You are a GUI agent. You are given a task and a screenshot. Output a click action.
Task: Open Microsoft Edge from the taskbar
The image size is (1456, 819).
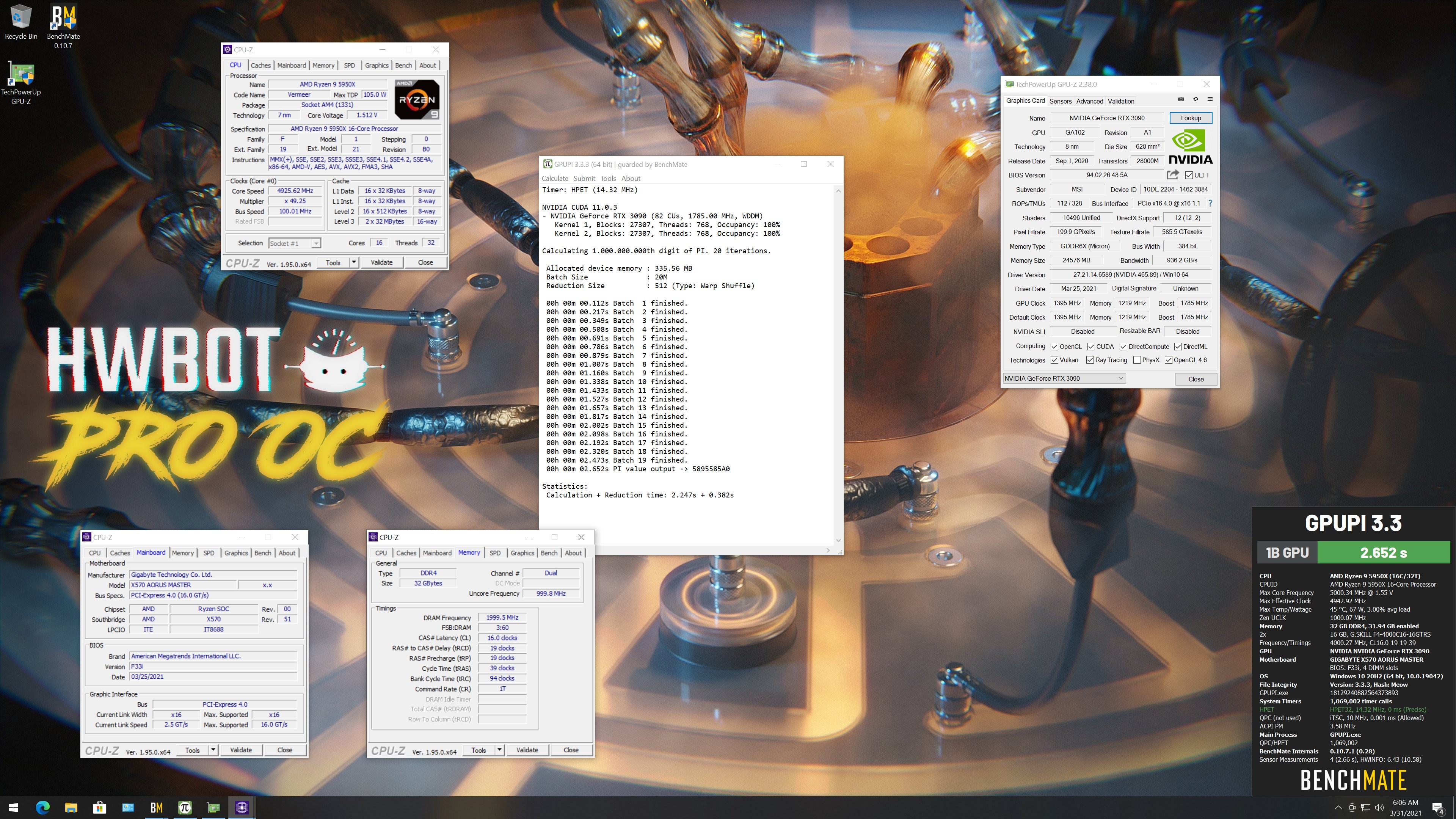pyautogui.click(x=43, y=808)
